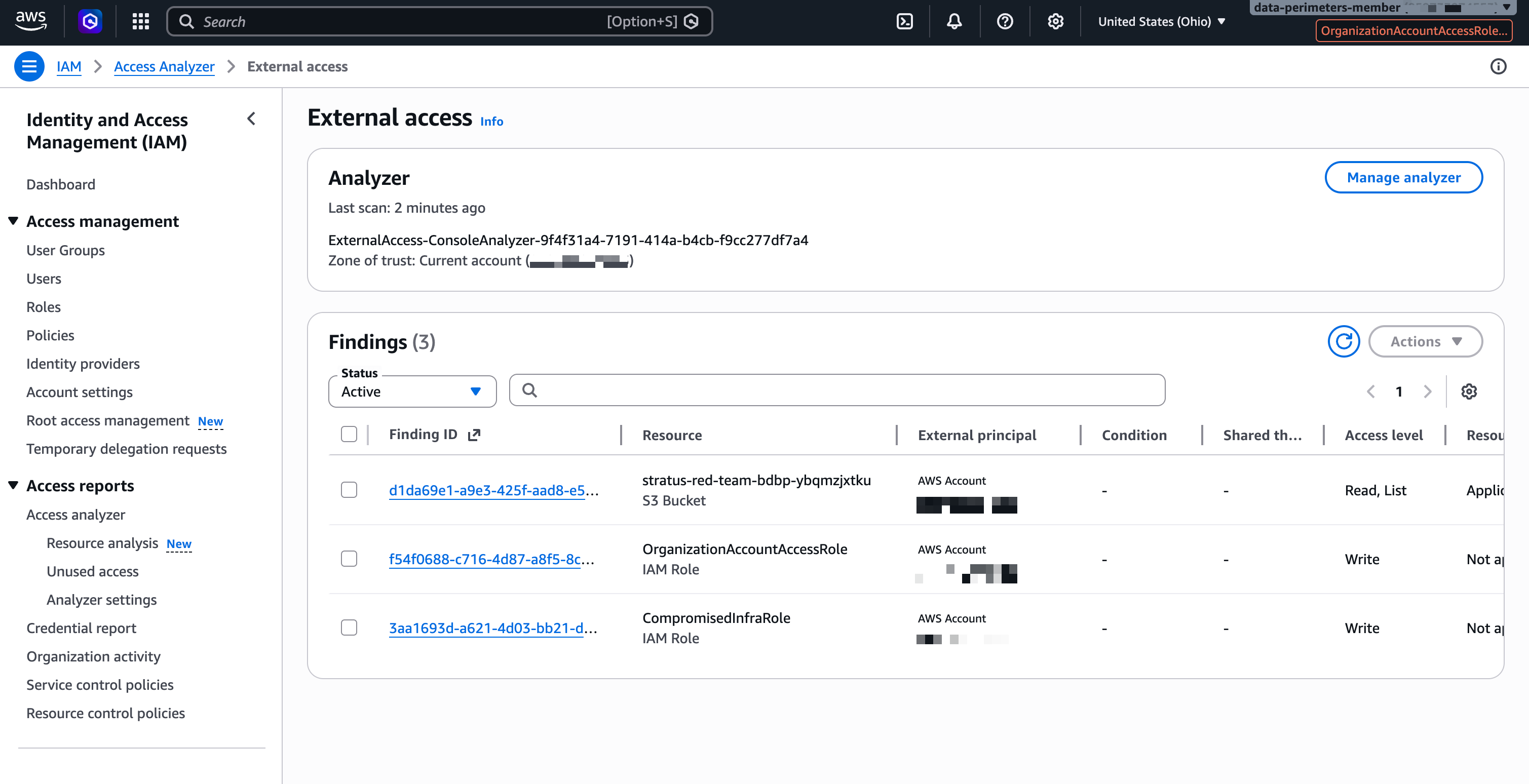
Task: Sort by the Access level column header
Action: [x=1384, y=435]
